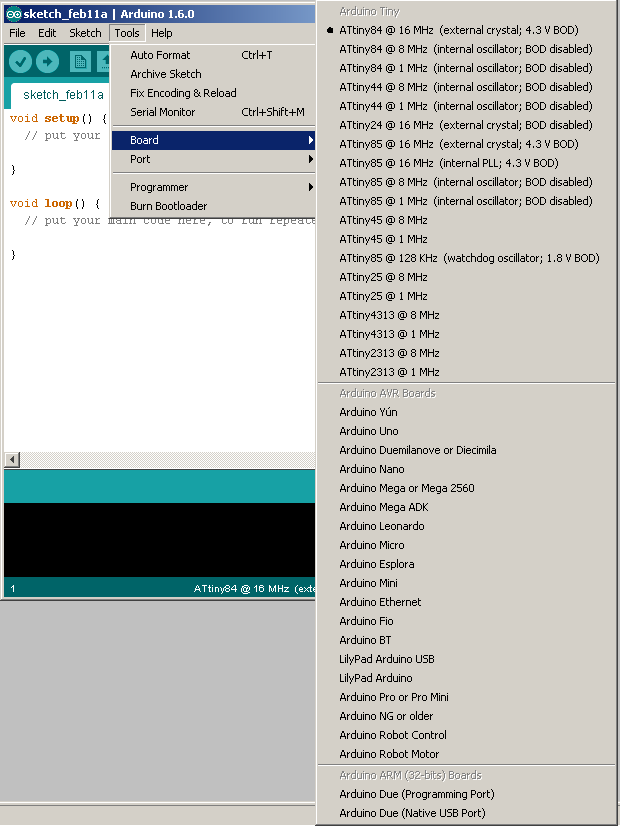Screen dimensions: 620x826
Task: Click the Verify checkmark toolbar icon
Action: [x=21, y=62]
